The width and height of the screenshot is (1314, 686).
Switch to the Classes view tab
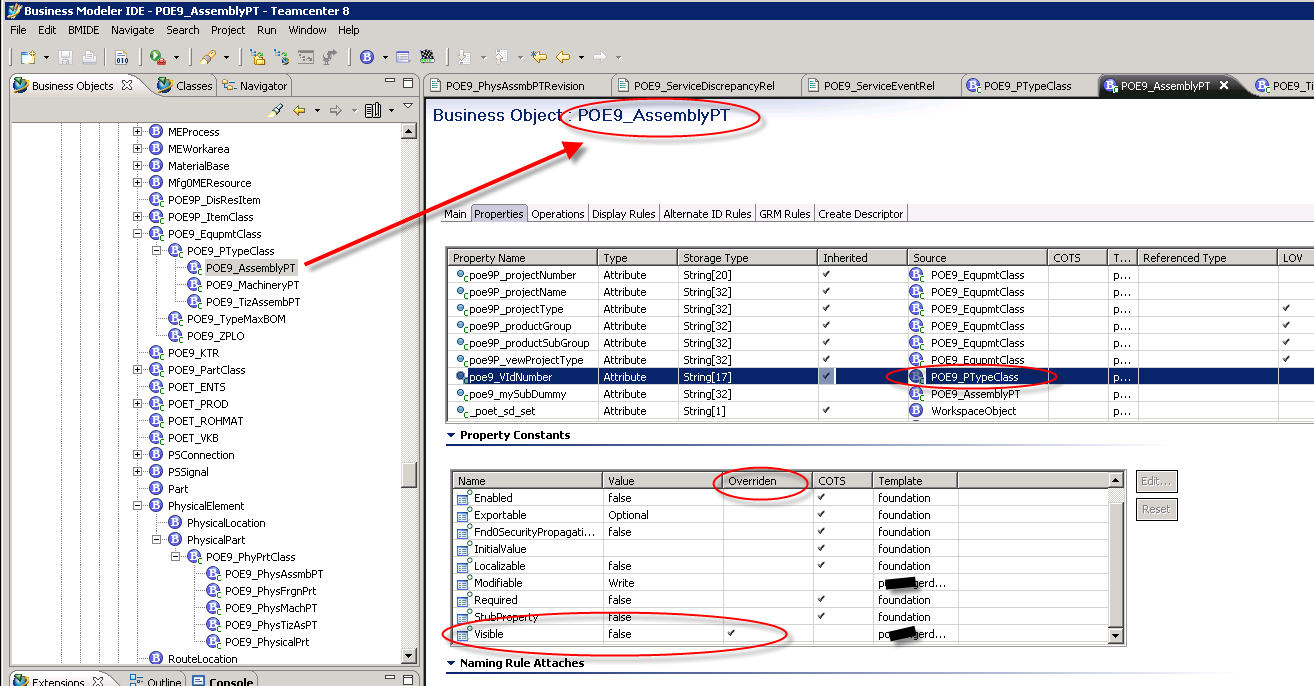[x=185, y=86]
